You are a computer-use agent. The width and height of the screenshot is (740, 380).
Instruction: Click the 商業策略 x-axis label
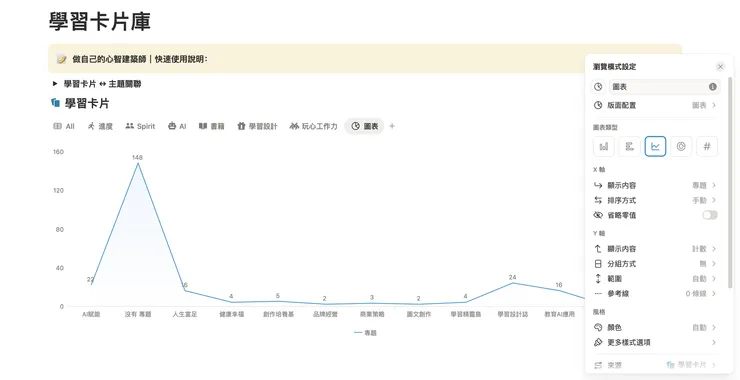372,314
